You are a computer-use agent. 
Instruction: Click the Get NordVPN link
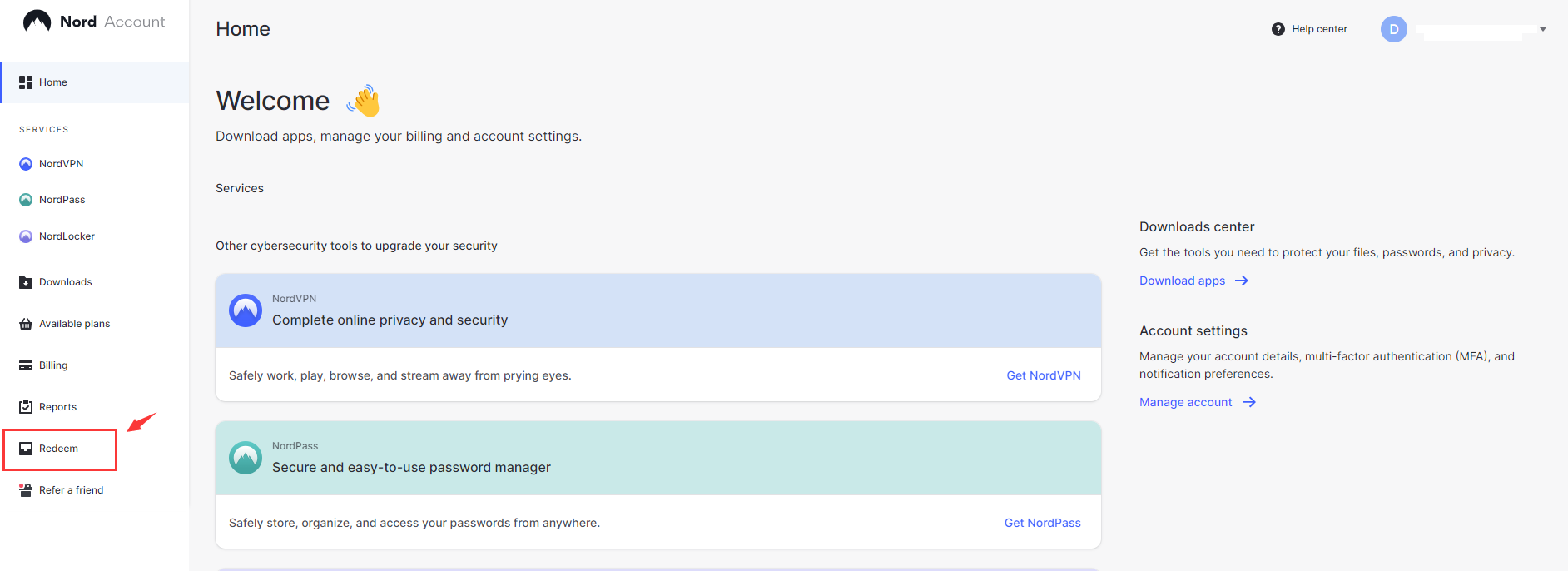click(x=1044, y=375)
